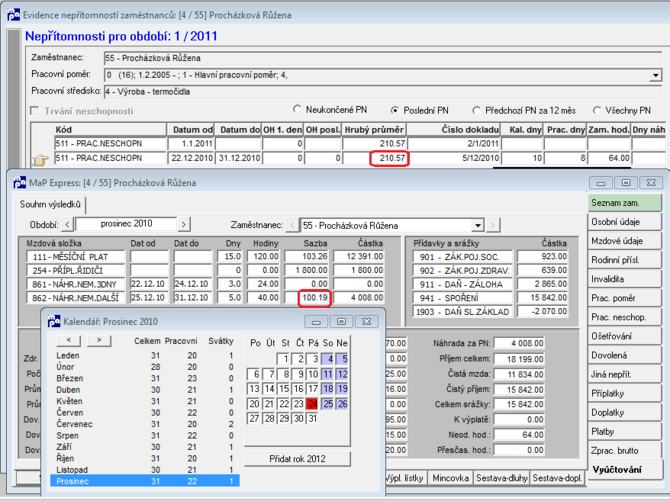Select deduction 911 - DAŇ - ZÁLOHA
The image size is (670, 501).
(462, 284)
